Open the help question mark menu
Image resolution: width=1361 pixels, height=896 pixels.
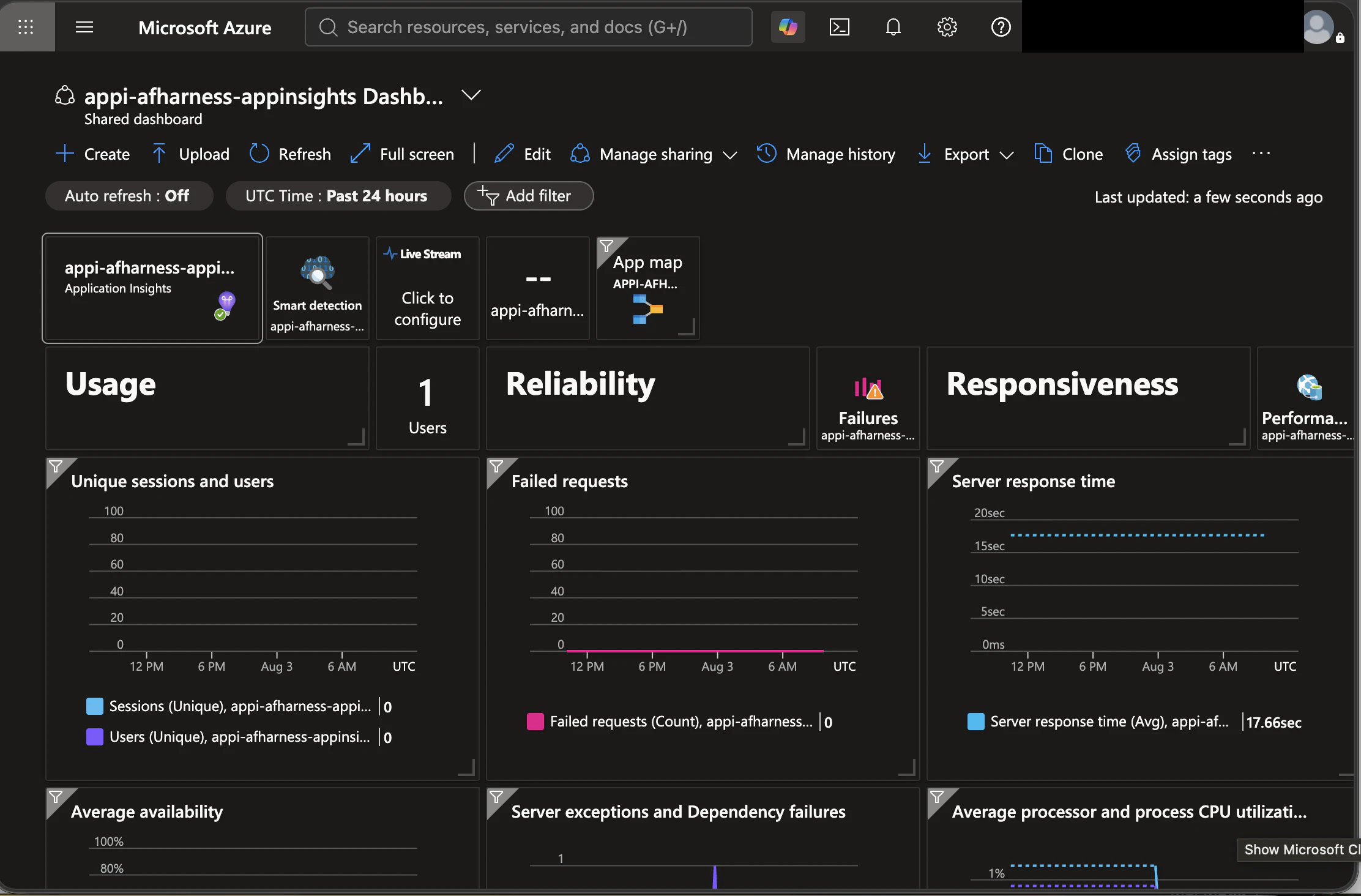(1001, 27)
